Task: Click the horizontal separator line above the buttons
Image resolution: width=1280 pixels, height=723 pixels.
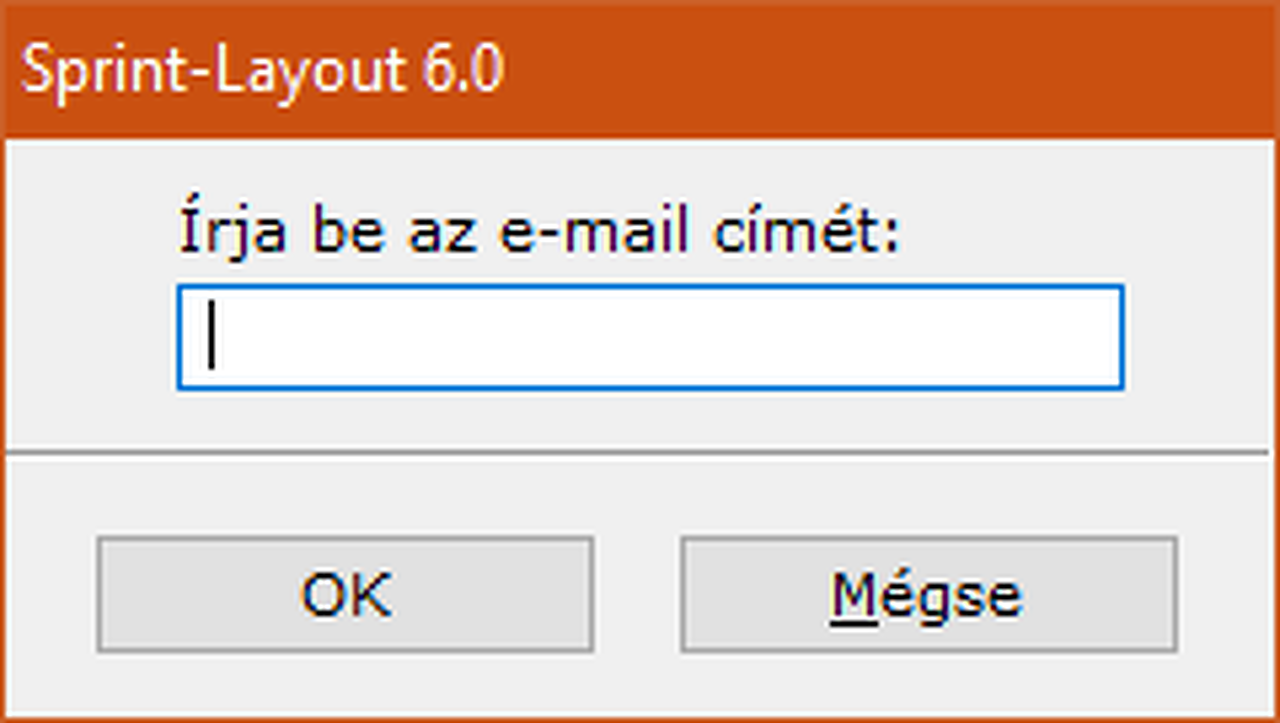Action: coord(640,453)
